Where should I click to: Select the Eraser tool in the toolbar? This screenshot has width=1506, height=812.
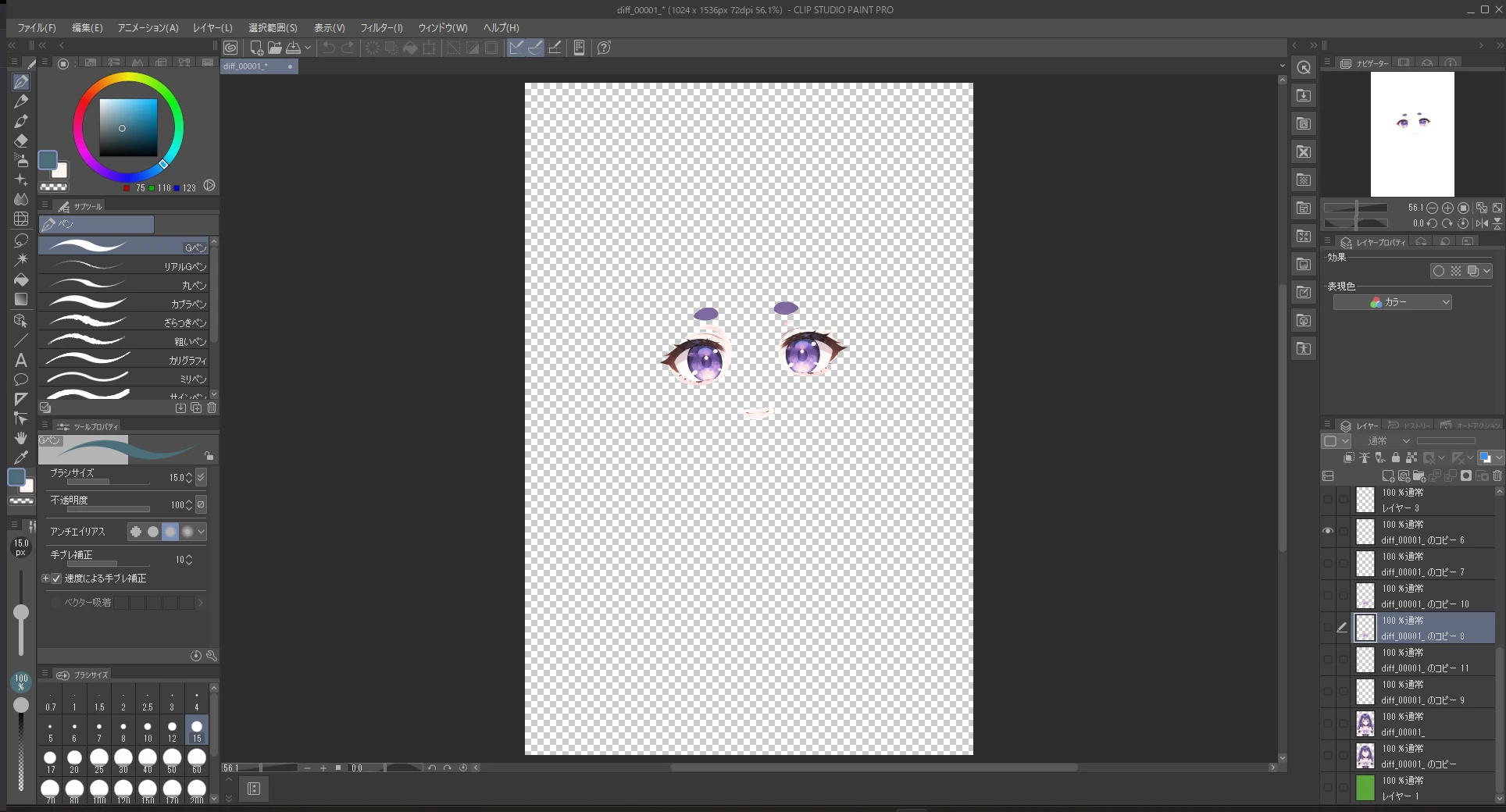[x=21, y=141]
